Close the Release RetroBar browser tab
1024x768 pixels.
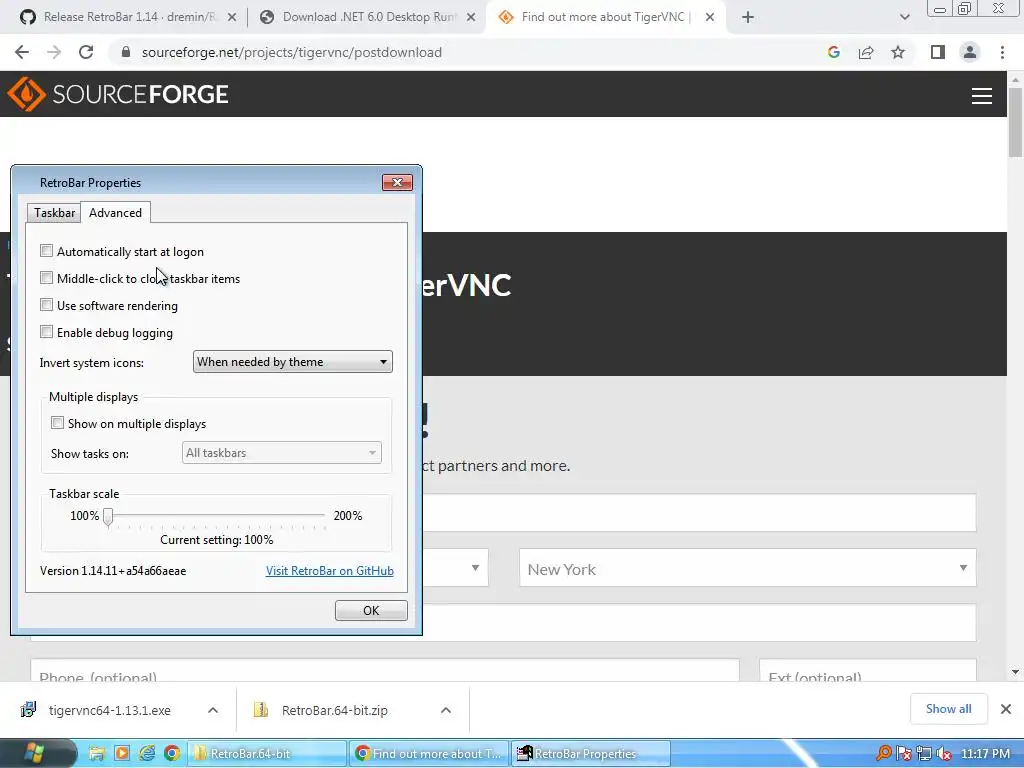pos(232,18)
